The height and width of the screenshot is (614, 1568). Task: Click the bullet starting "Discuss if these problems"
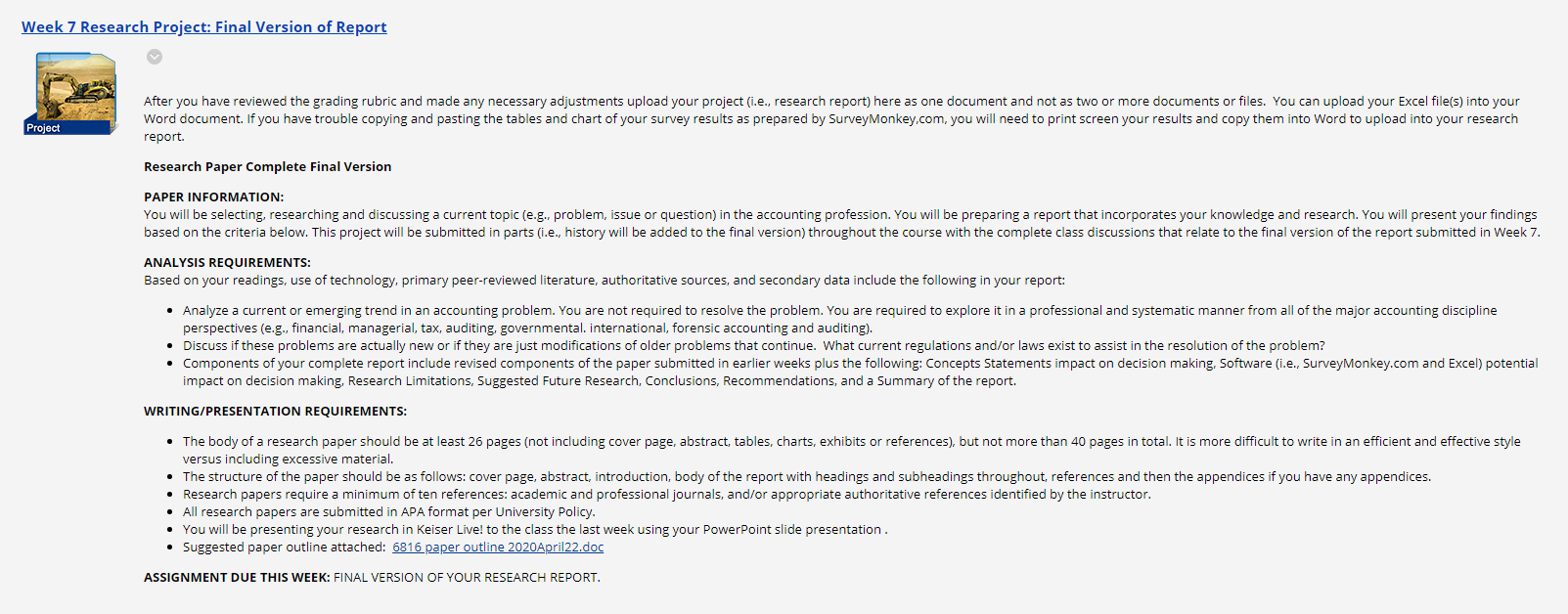pos(753,346)
